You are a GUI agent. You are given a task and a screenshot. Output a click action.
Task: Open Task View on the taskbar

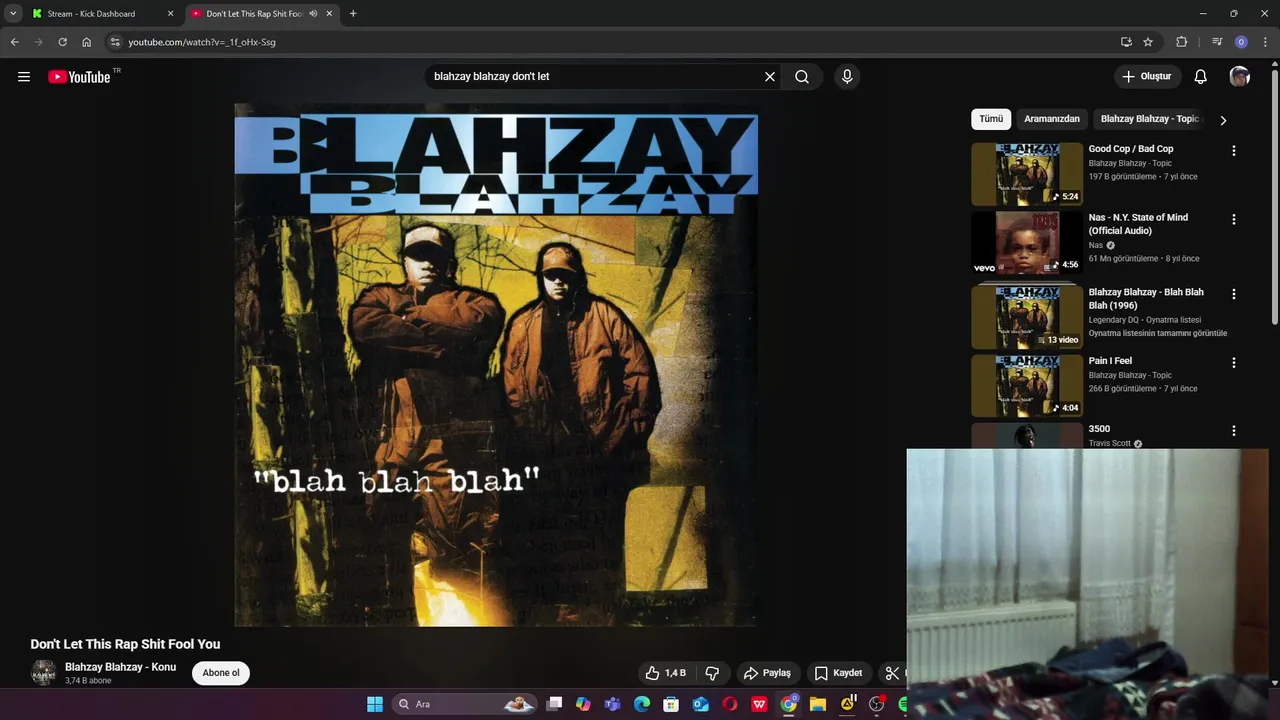[555, 704]
